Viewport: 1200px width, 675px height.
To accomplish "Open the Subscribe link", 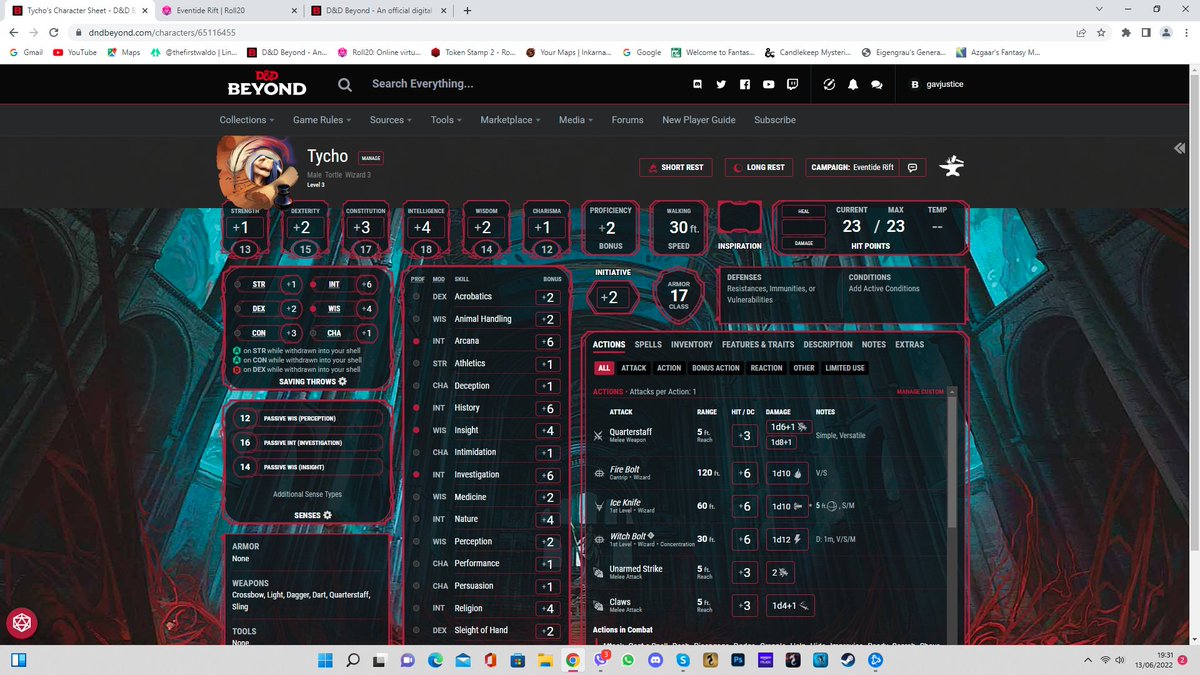I will coord(775,120).
